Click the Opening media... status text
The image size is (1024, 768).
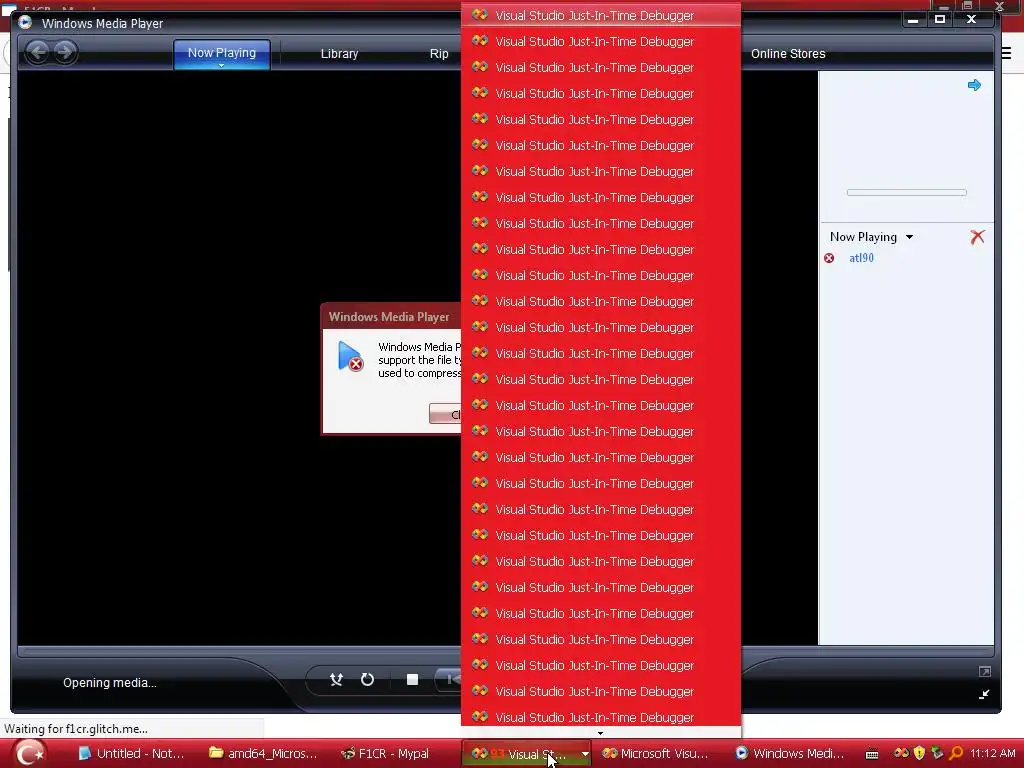[110, 682]
